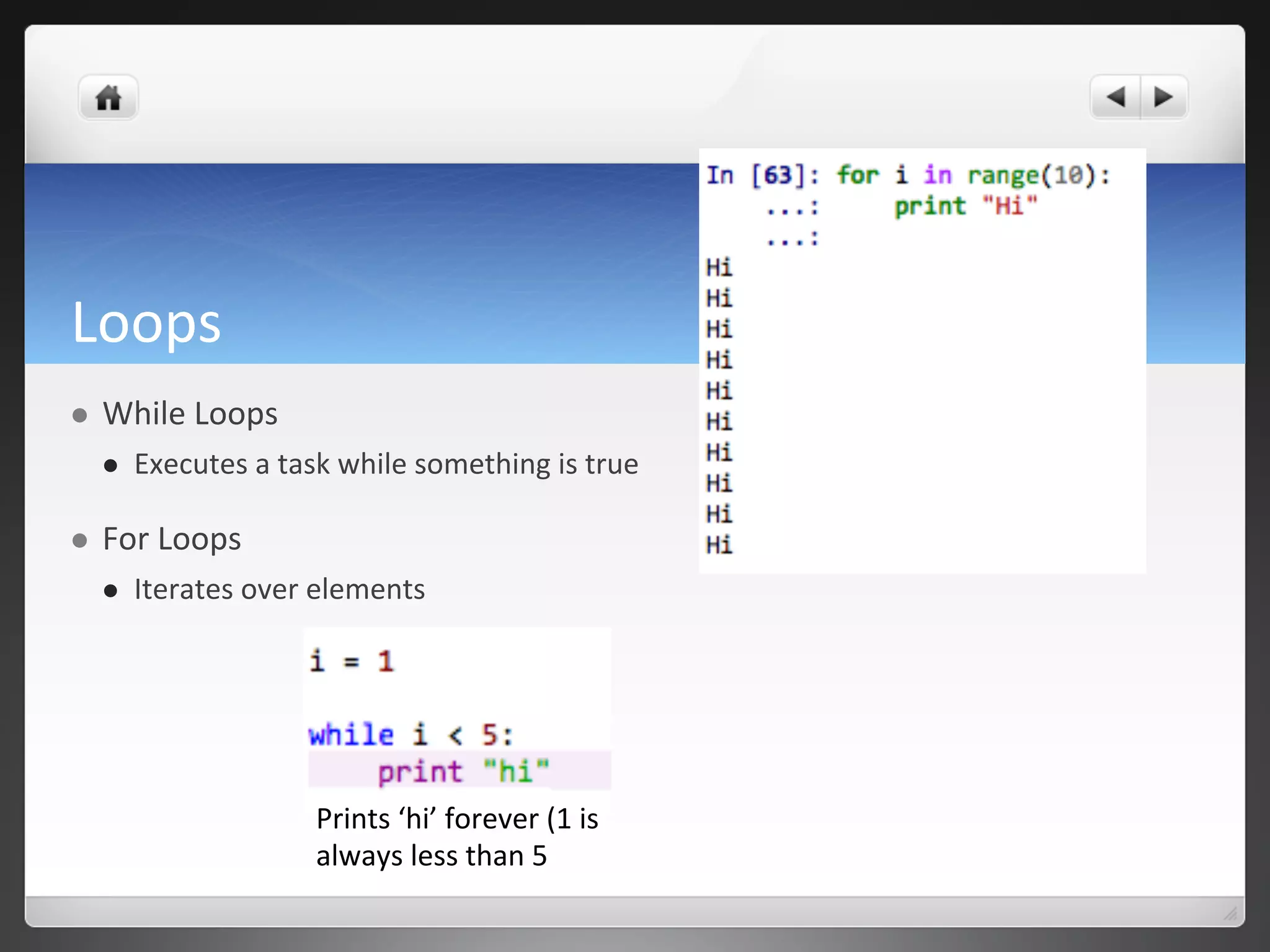Click the home icon button
This screenshot has width=1270, height=952.
point(109,97)
